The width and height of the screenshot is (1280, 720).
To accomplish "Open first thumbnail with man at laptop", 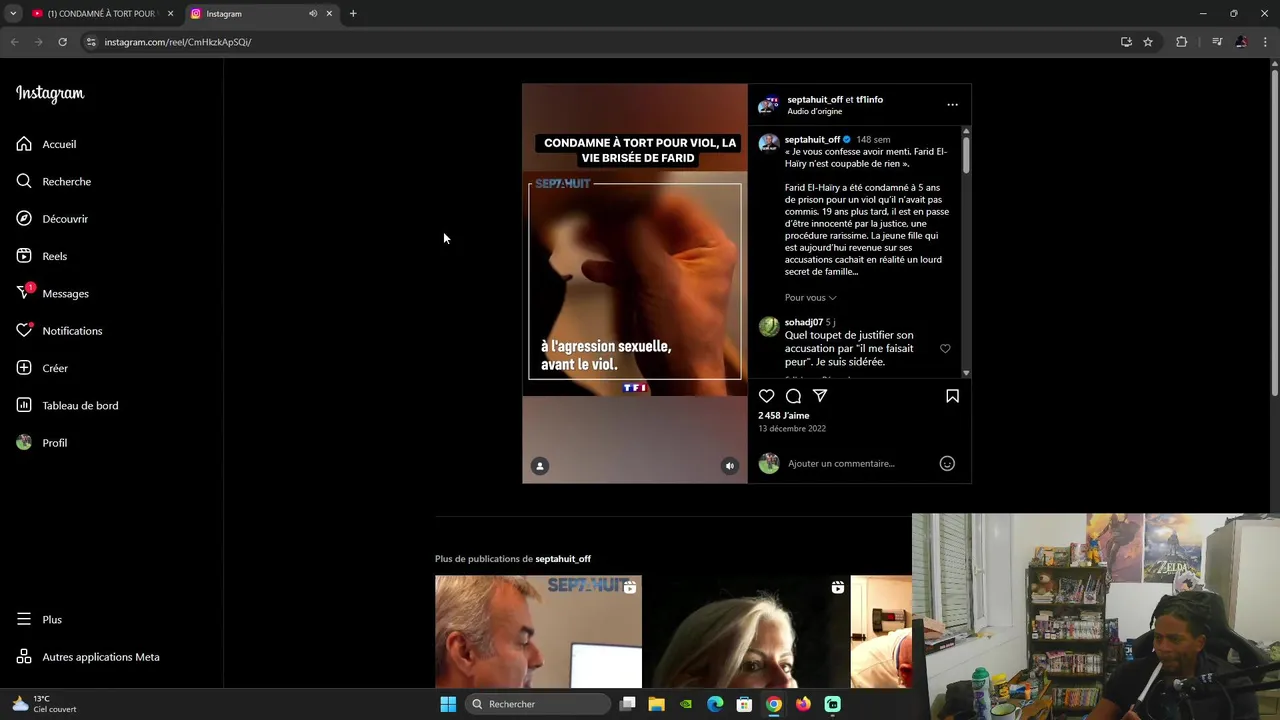I will [x=538, y=632].
